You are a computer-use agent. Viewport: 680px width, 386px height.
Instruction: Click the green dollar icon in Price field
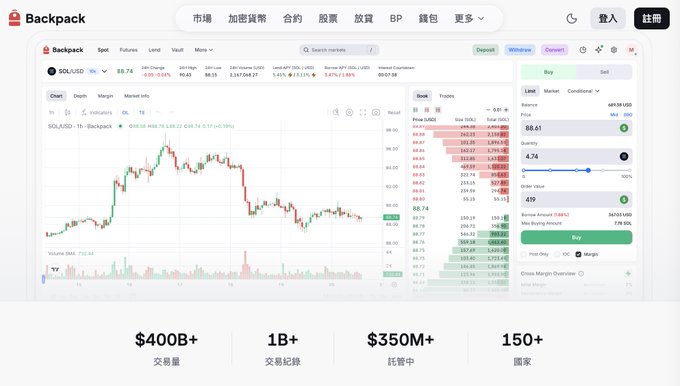coord(624,128)
